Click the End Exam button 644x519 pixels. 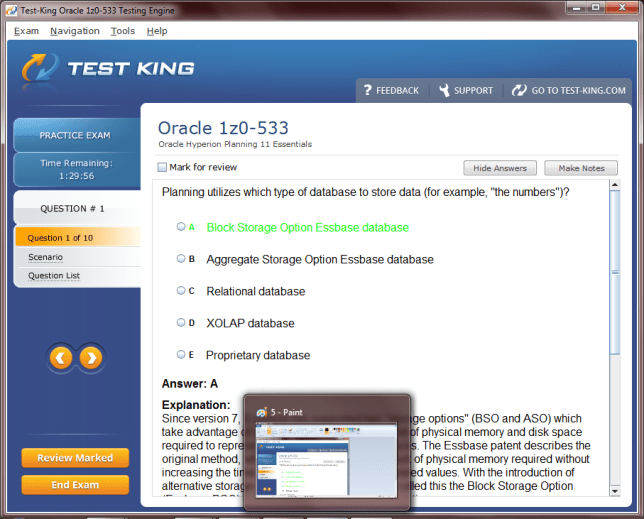click(75, 485)
